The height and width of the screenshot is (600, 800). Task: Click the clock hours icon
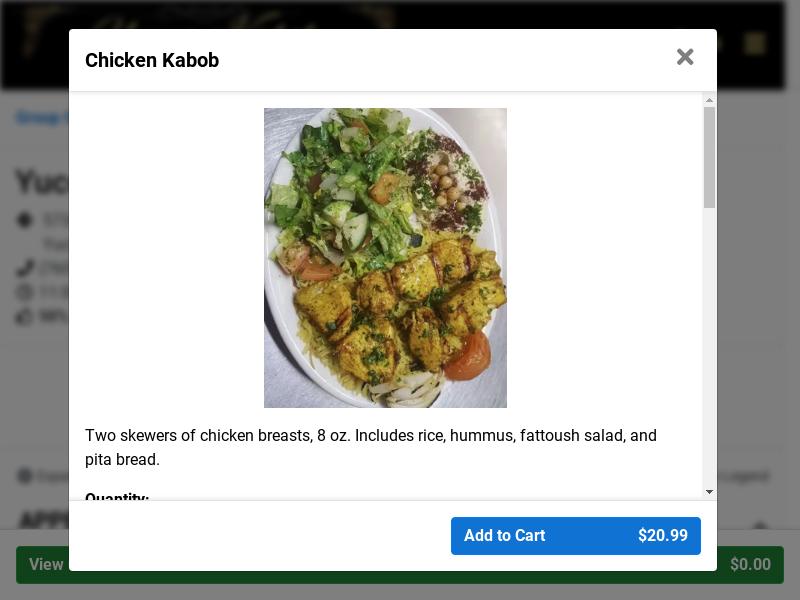(x=24, y=292)
